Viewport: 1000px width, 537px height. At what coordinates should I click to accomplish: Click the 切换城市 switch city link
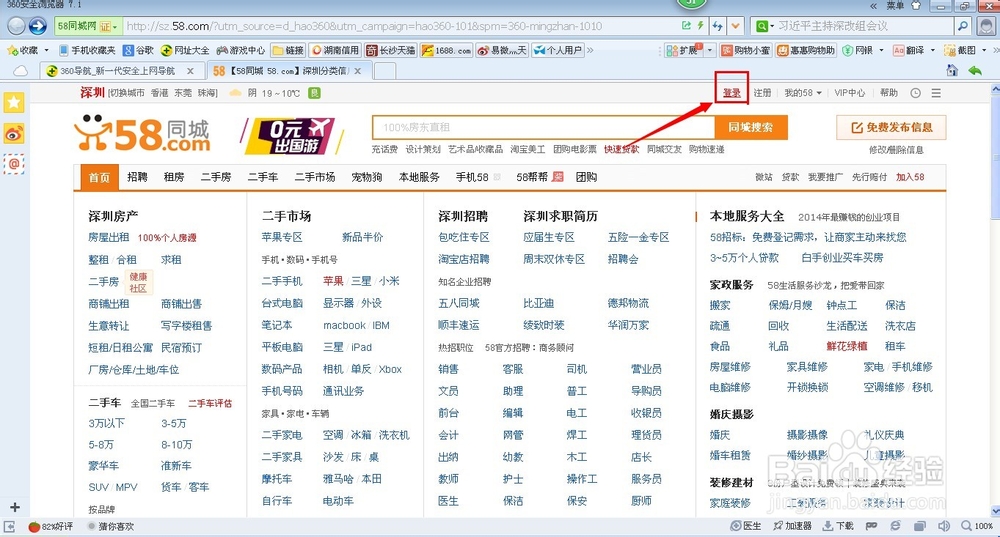coord(128,93)
